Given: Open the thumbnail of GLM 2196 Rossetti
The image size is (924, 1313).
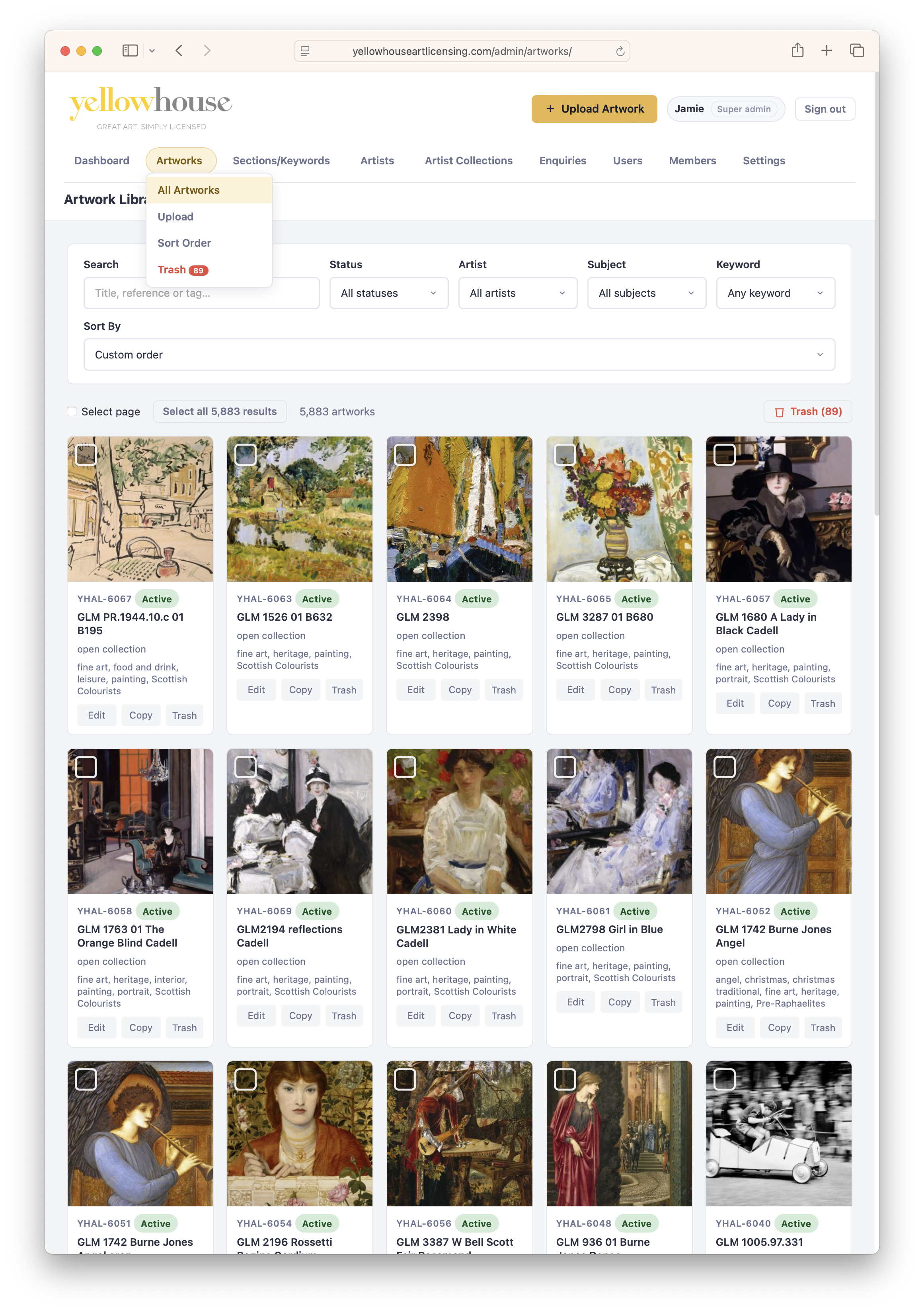Looking at the screenshot, I should tap(300, 1134).
